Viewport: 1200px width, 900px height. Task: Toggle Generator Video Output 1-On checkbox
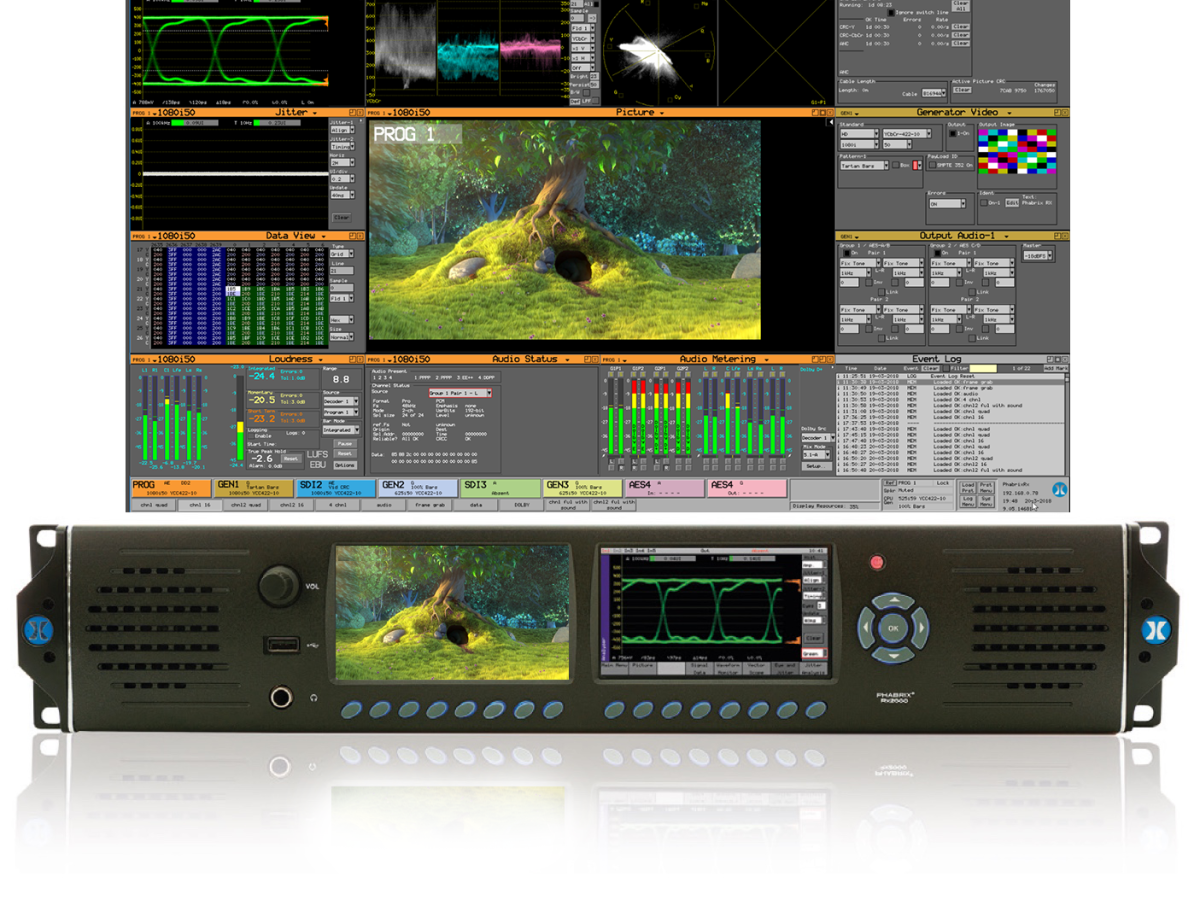[951, 133]
